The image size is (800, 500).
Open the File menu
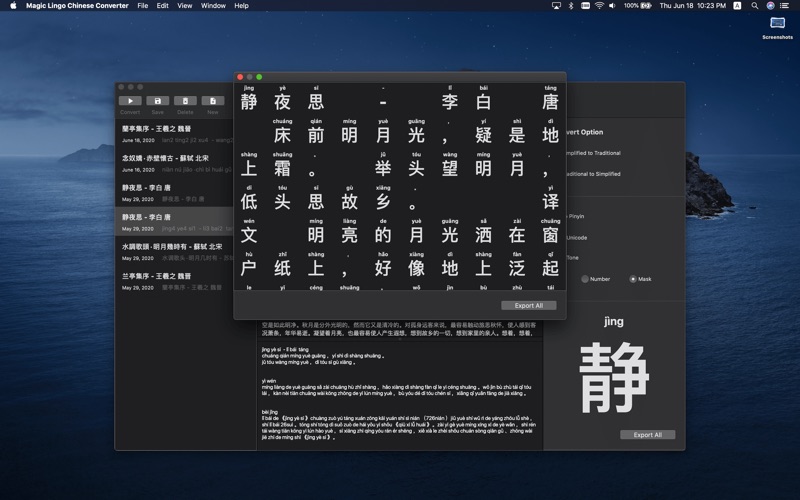(143, 5)
